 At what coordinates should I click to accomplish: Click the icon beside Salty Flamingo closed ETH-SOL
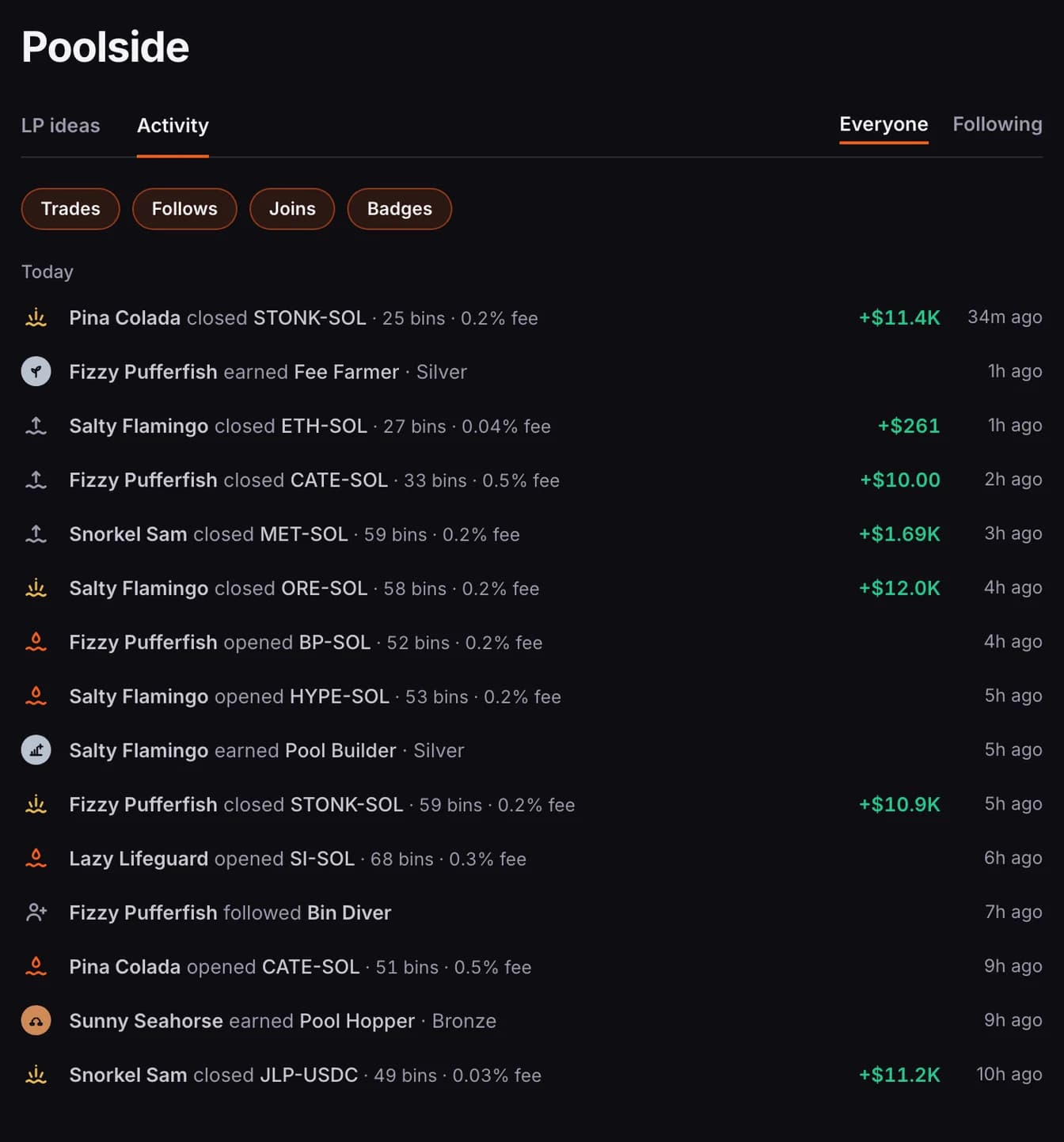tap(36, 427)
